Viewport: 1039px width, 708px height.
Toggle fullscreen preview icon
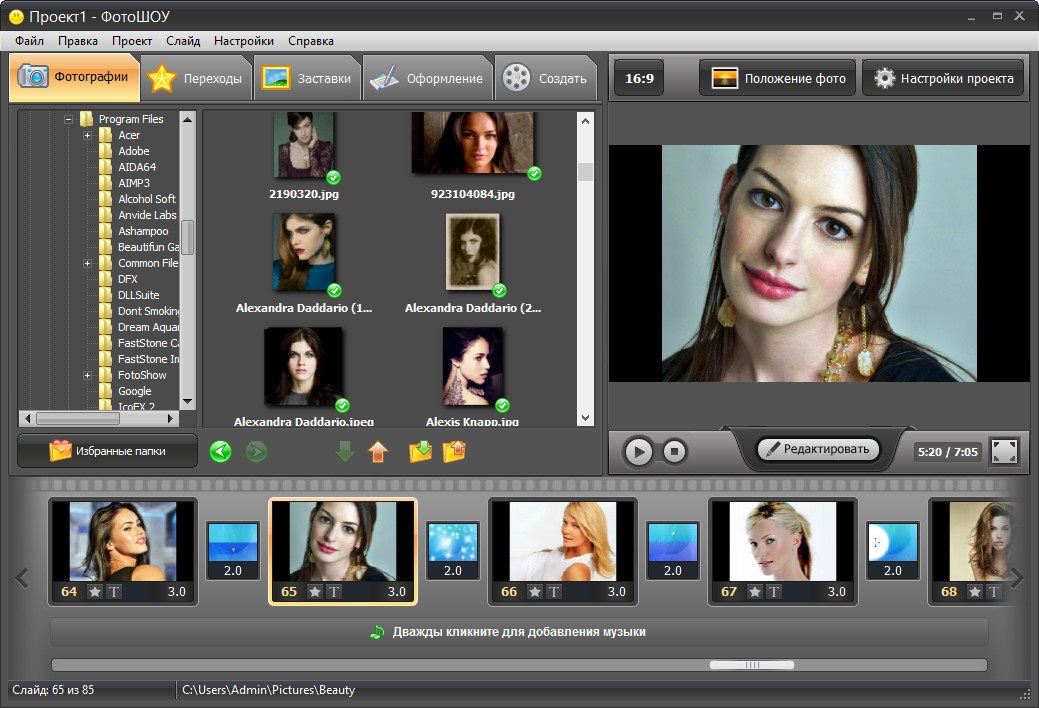point(1004,451)
